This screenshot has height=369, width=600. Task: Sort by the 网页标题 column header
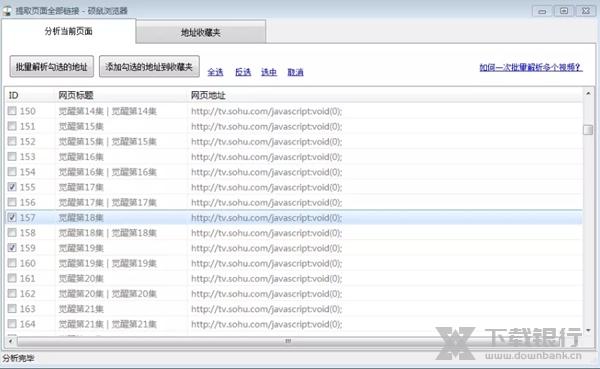coord(121,95)
